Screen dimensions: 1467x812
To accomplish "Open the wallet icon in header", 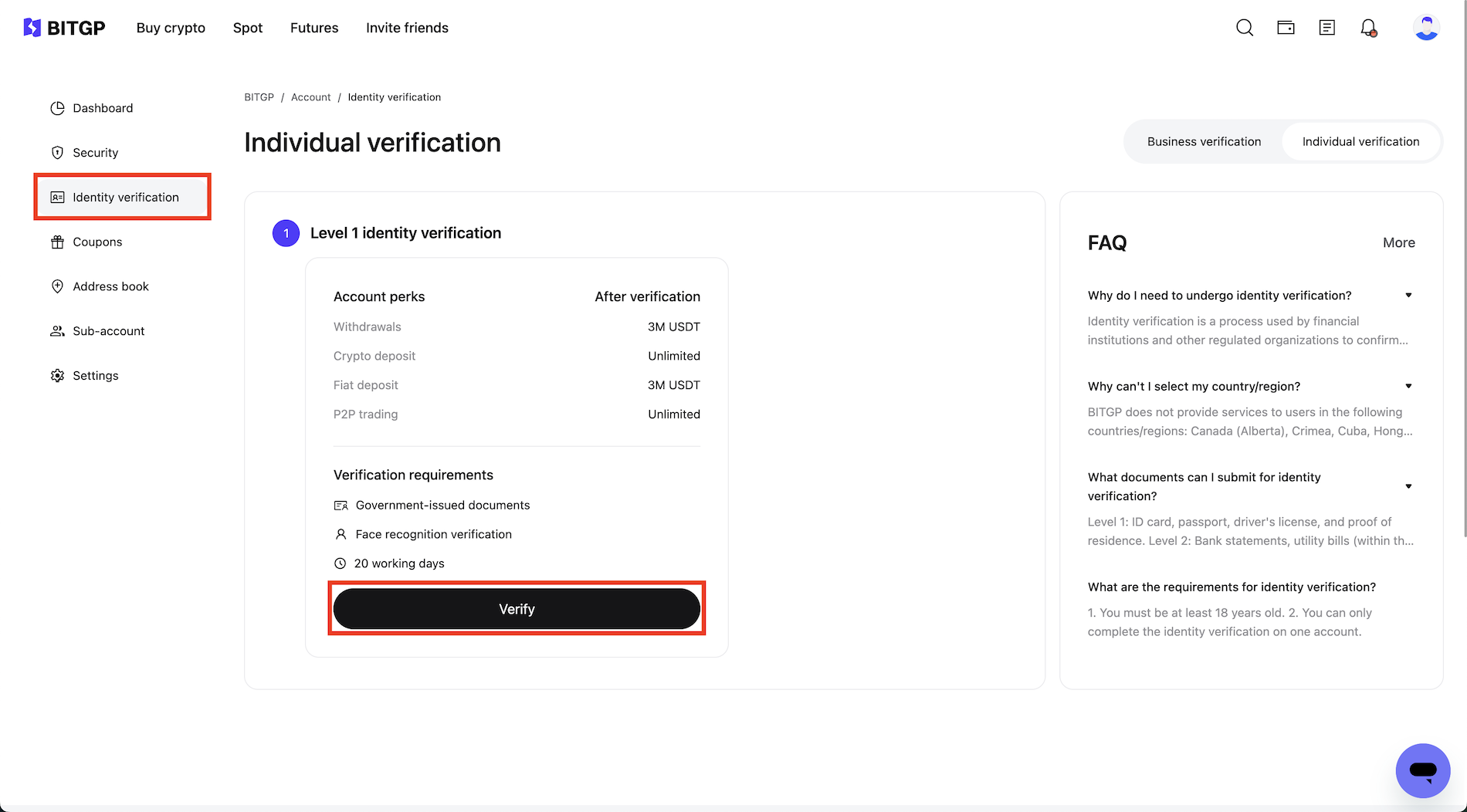I will coord(1286,28).
